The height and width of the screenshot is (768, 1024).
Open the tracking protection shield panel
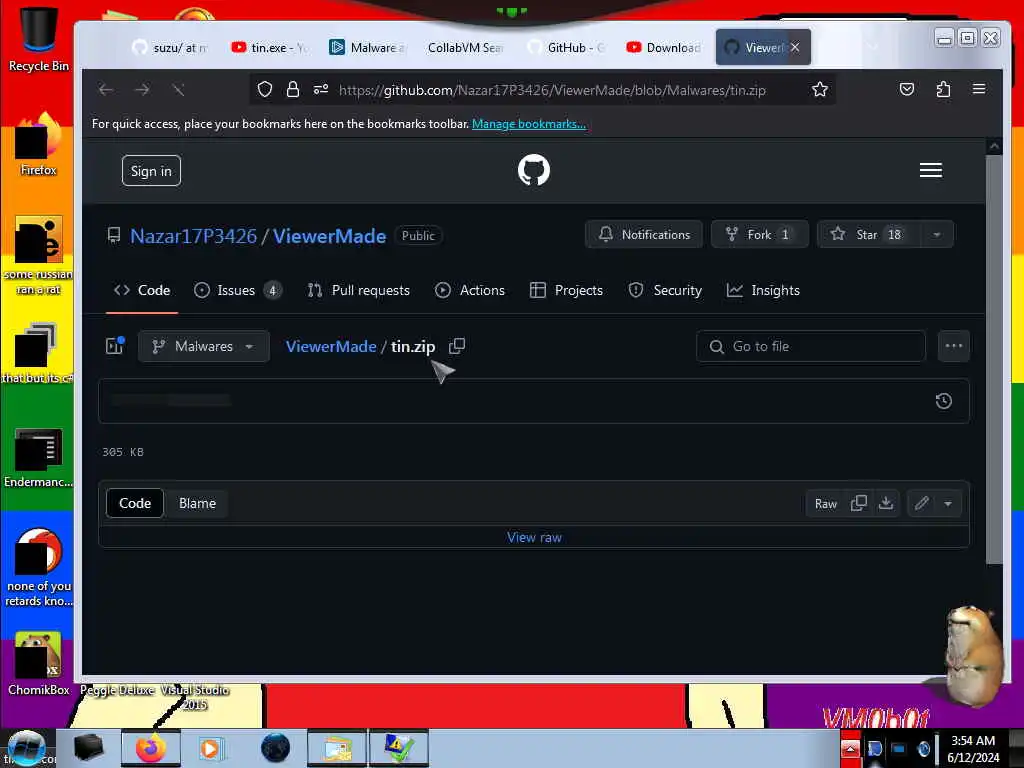coord(264,89)
